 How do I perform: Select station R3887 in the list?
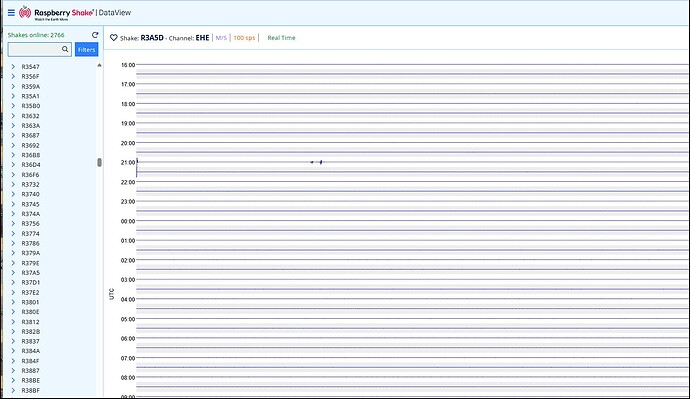(30, 371)
